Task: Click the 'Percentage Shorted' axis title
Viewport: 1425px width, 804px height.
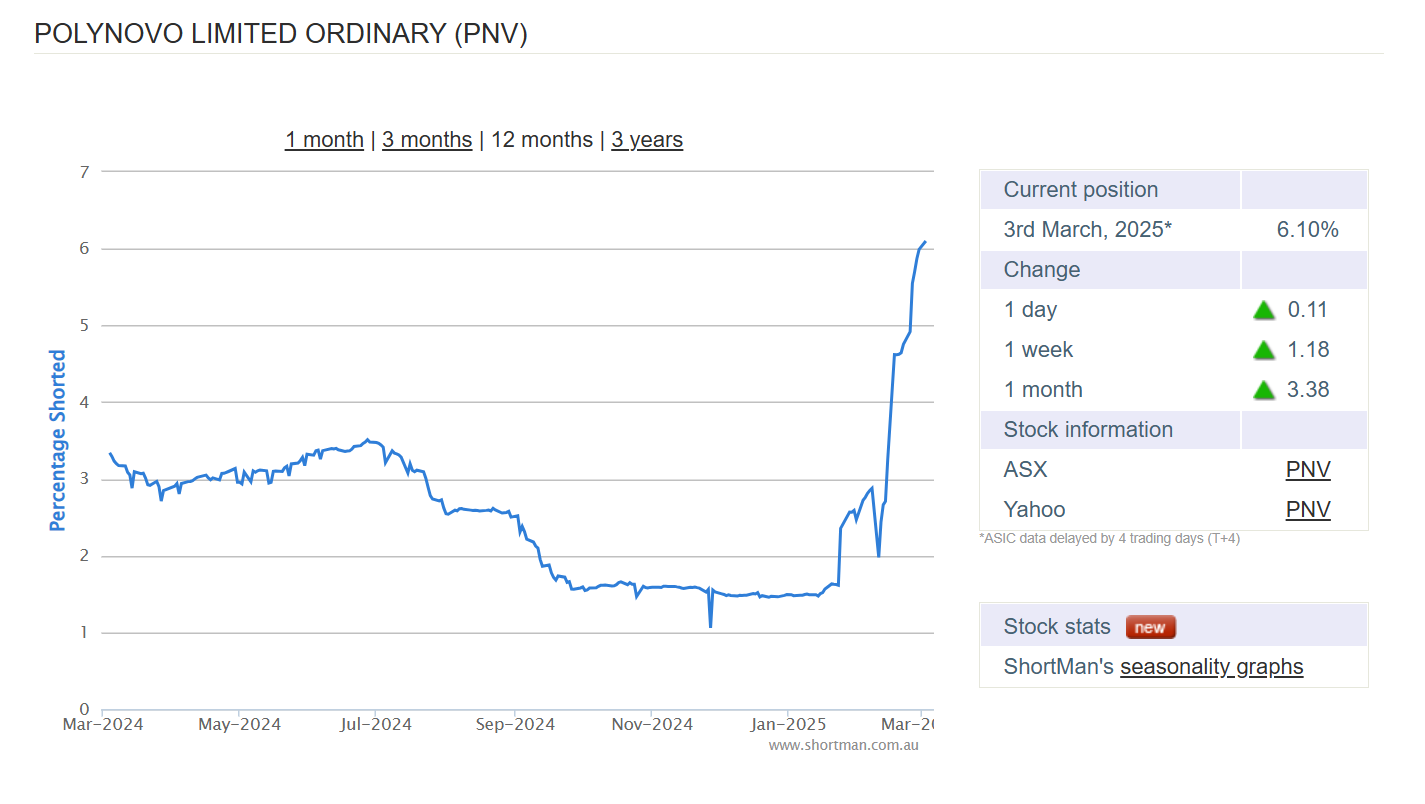Action: (x=58, y=440)
